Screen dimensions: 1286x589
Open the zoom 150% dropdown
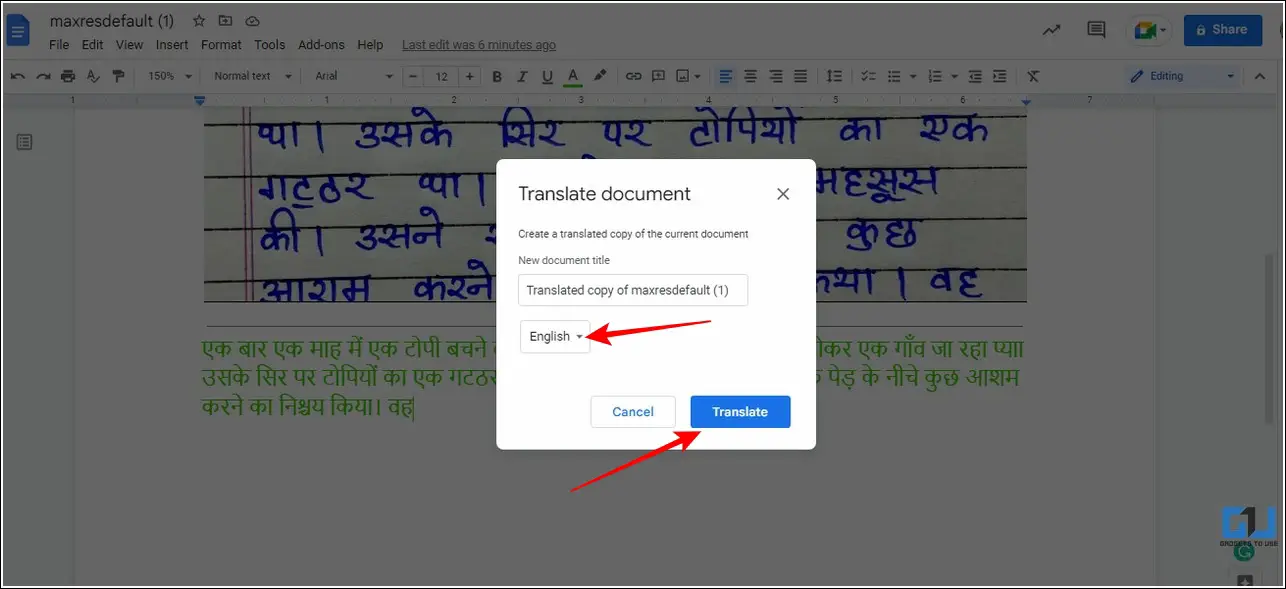(168, 76)
